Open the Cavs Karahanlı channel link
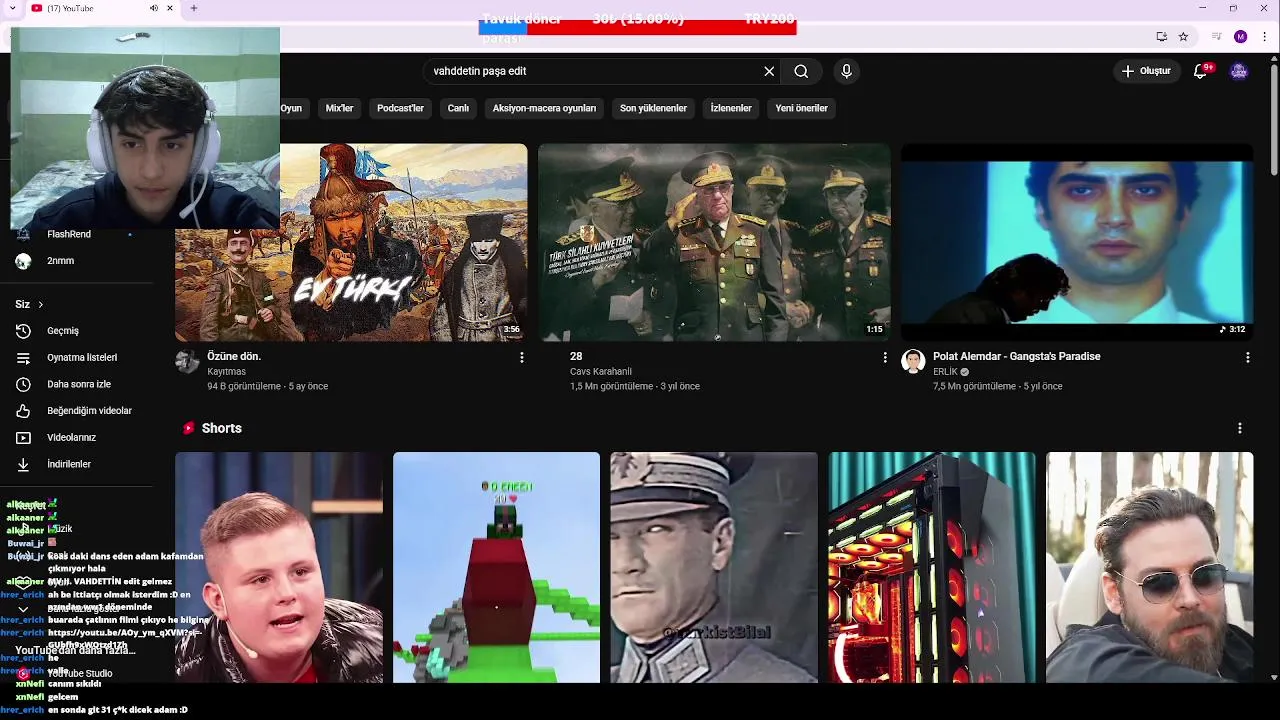The height and width of the screenshot is (720, 1280). [601, 372]
